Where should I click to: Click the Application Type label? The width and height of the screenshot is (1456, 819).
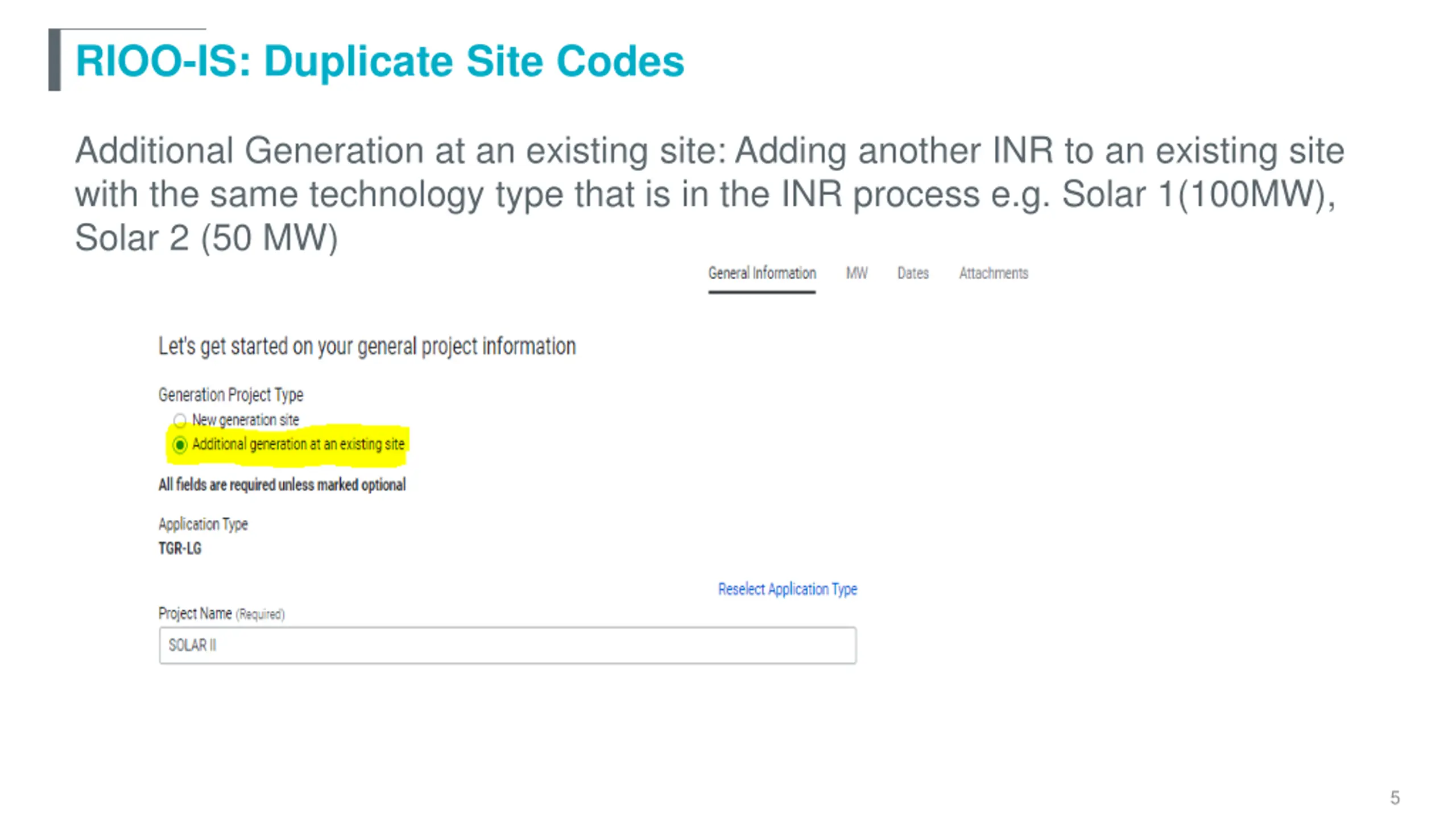[x=203, y=524]
